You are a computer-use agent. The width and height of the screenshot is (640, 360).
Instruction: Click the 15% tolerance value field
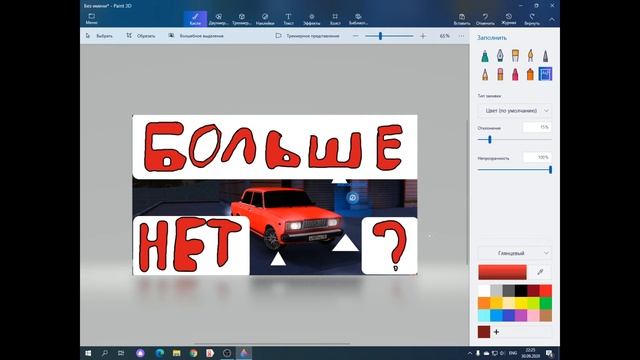(537, 127)
